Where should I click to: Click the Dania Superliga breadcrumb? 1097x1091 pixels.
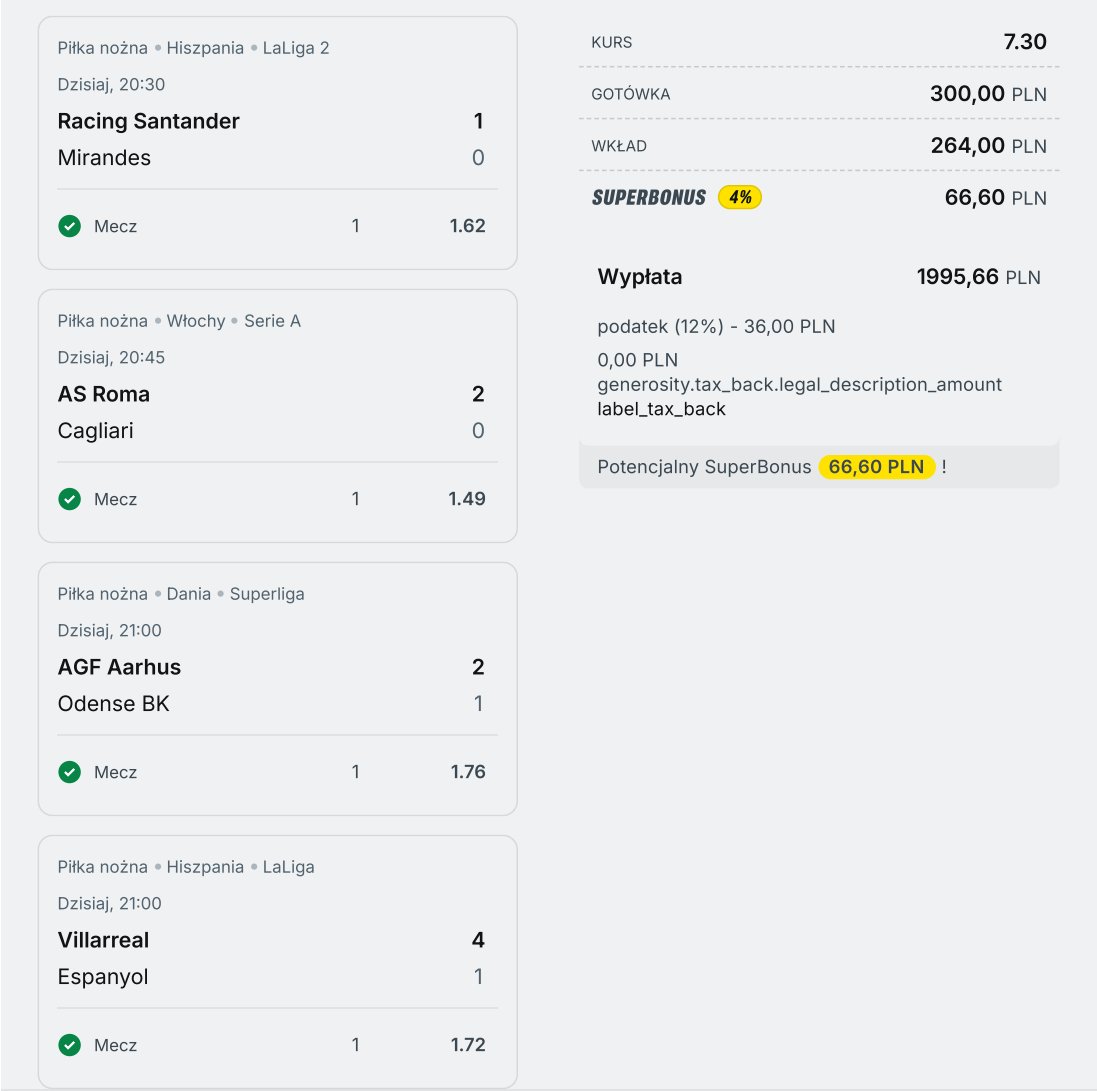coord(267,594)
